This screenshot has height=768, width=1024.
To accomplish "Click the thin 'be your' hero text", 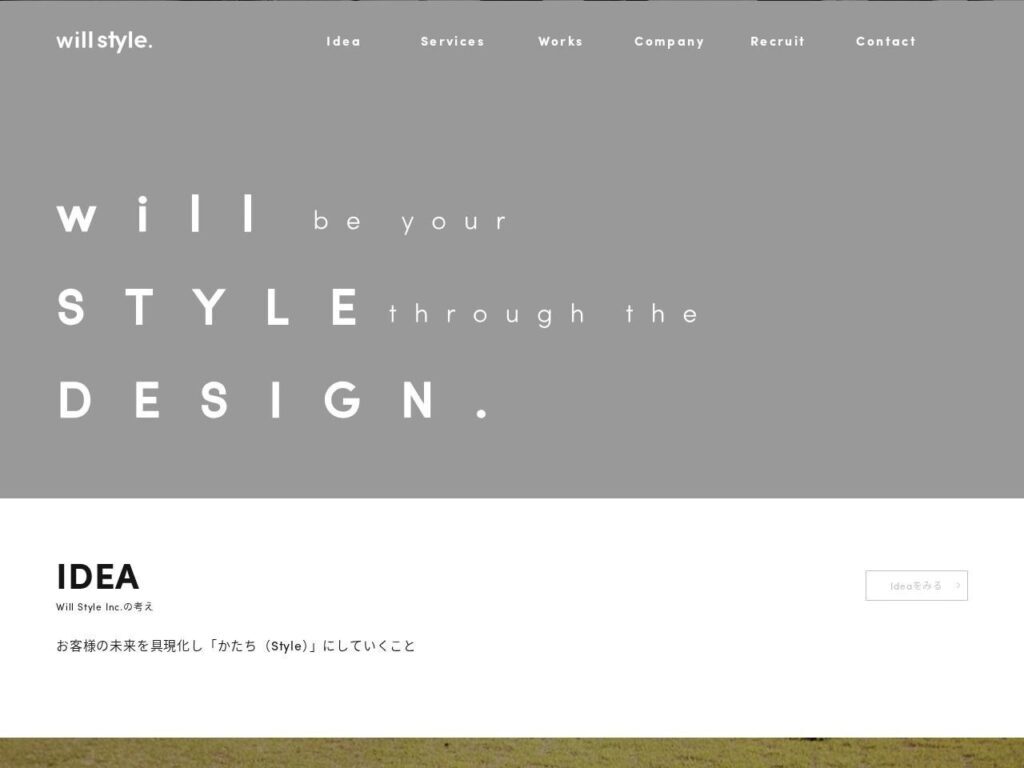I will coord(409,221).
